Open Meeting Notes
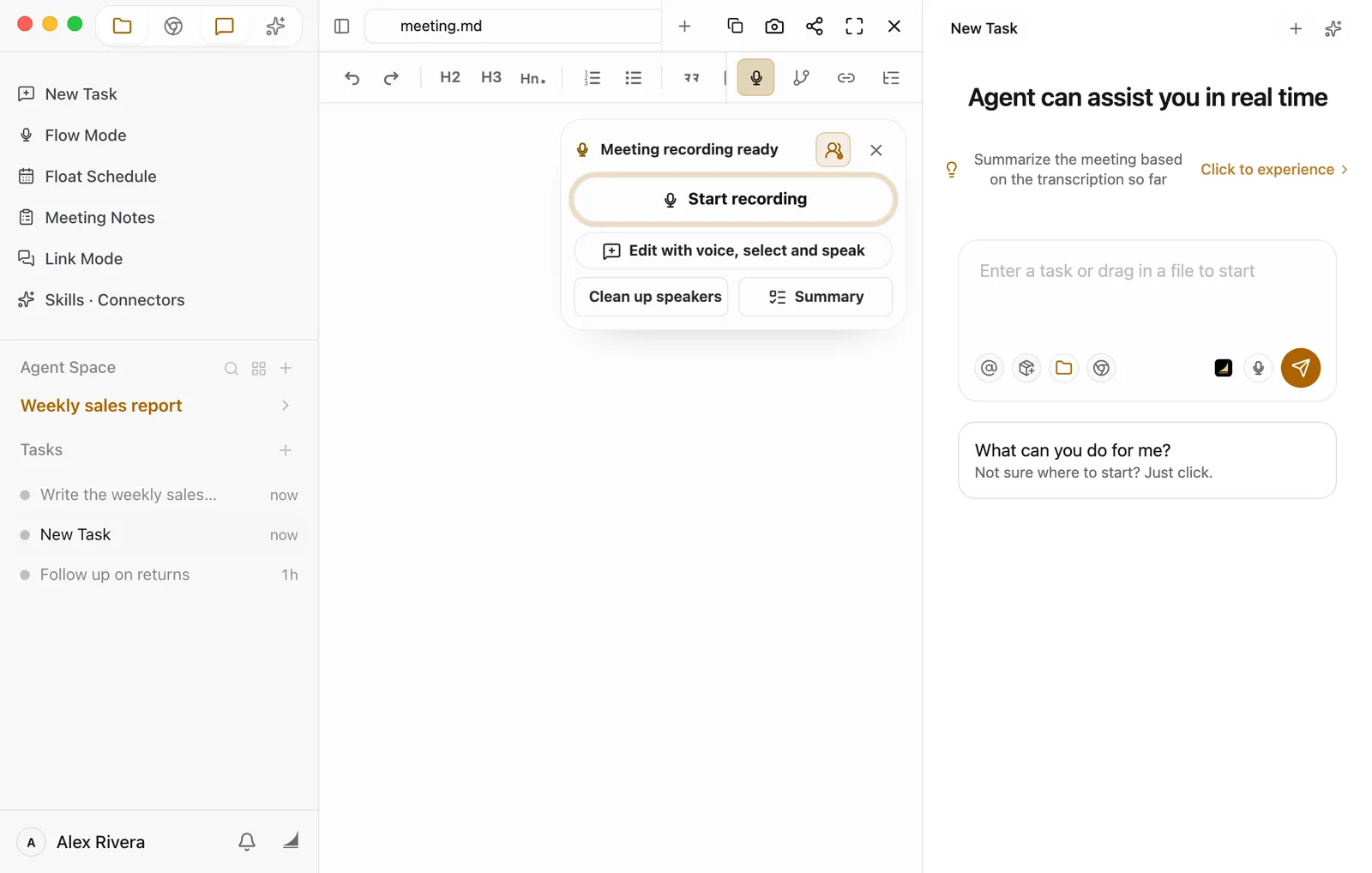The height and width of the screenshot is (873, 1372). click(99, 218)
